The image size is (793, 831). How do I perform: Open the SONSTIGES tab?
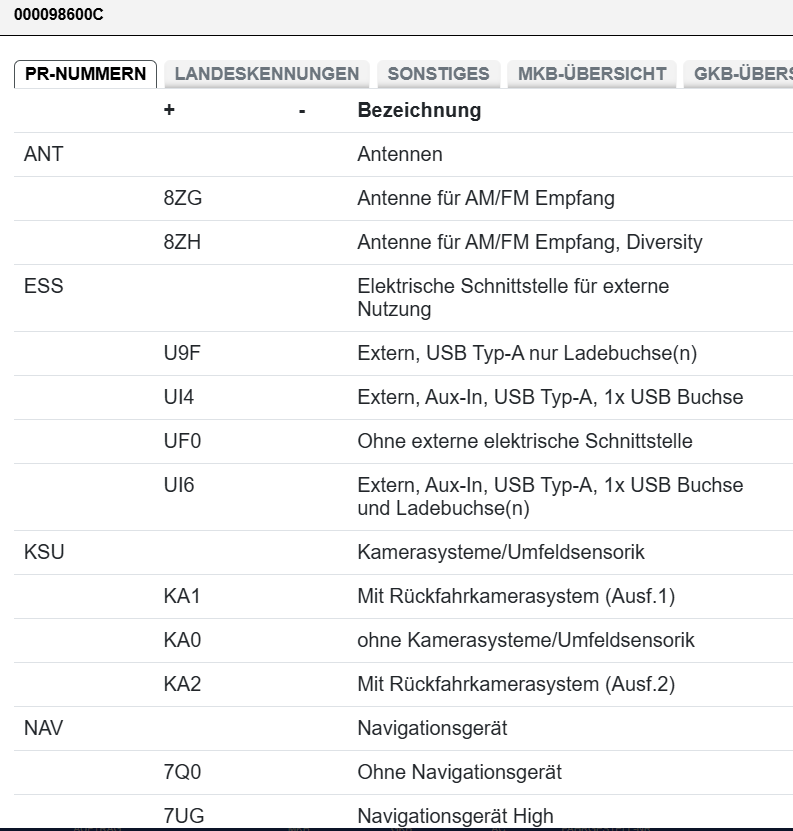click(438, 74)
